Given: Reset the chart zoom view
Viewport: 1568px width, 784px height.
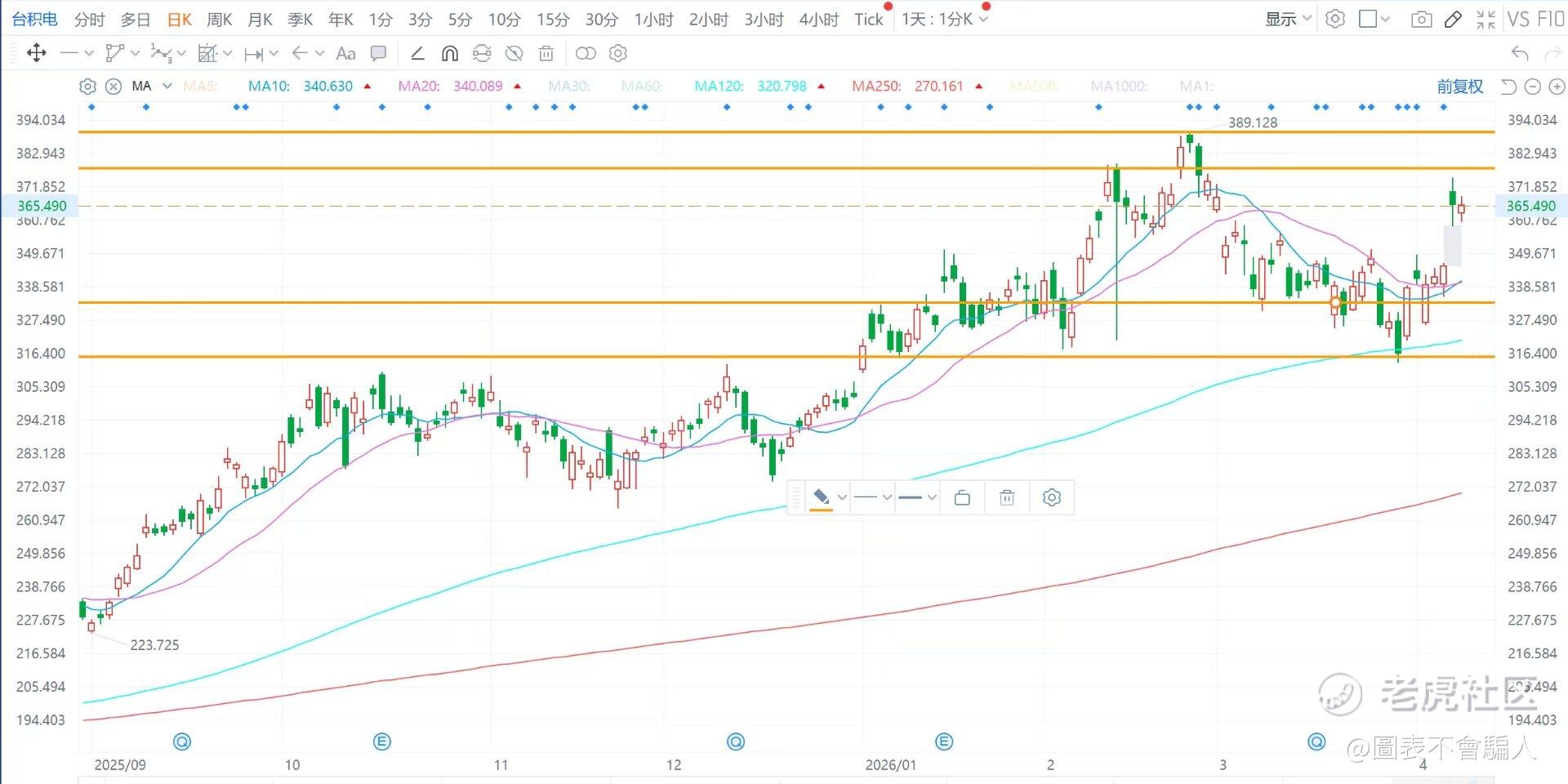Looking at the screenshot, I should (x=1509, y=87).
